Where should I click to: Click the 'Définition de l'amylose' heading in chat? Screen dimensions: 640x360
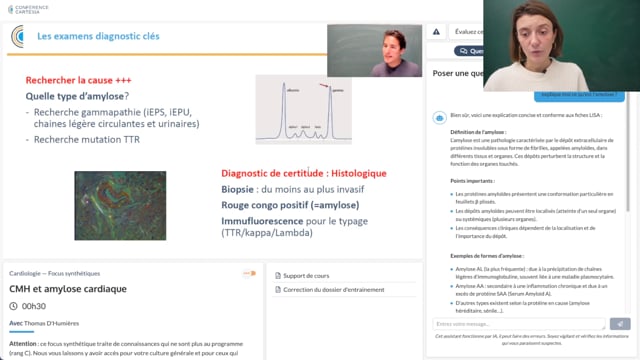pos(478,132)
